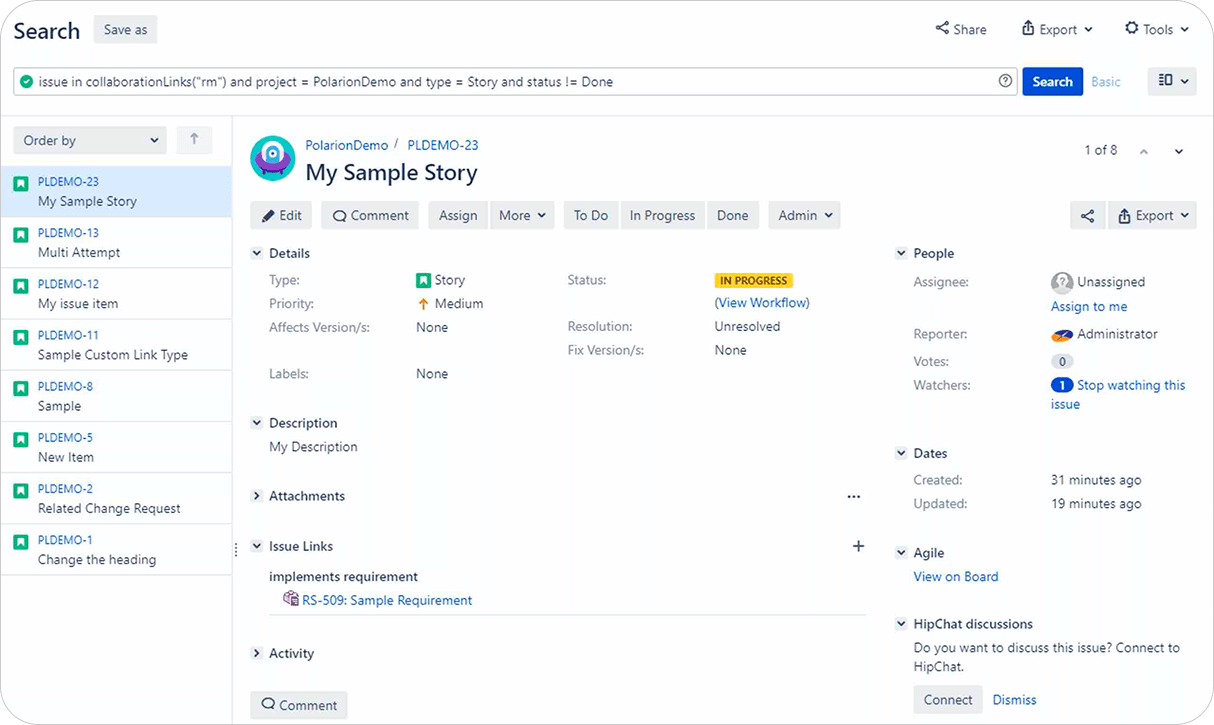
Task: Open the Tools dropdown menu
Action: click(1157, 29)
